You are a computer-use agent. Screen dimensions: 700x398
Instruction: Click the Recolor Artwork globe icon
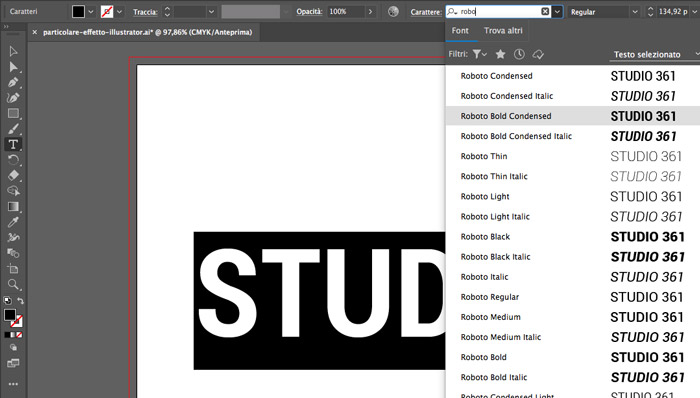point(393,12)
